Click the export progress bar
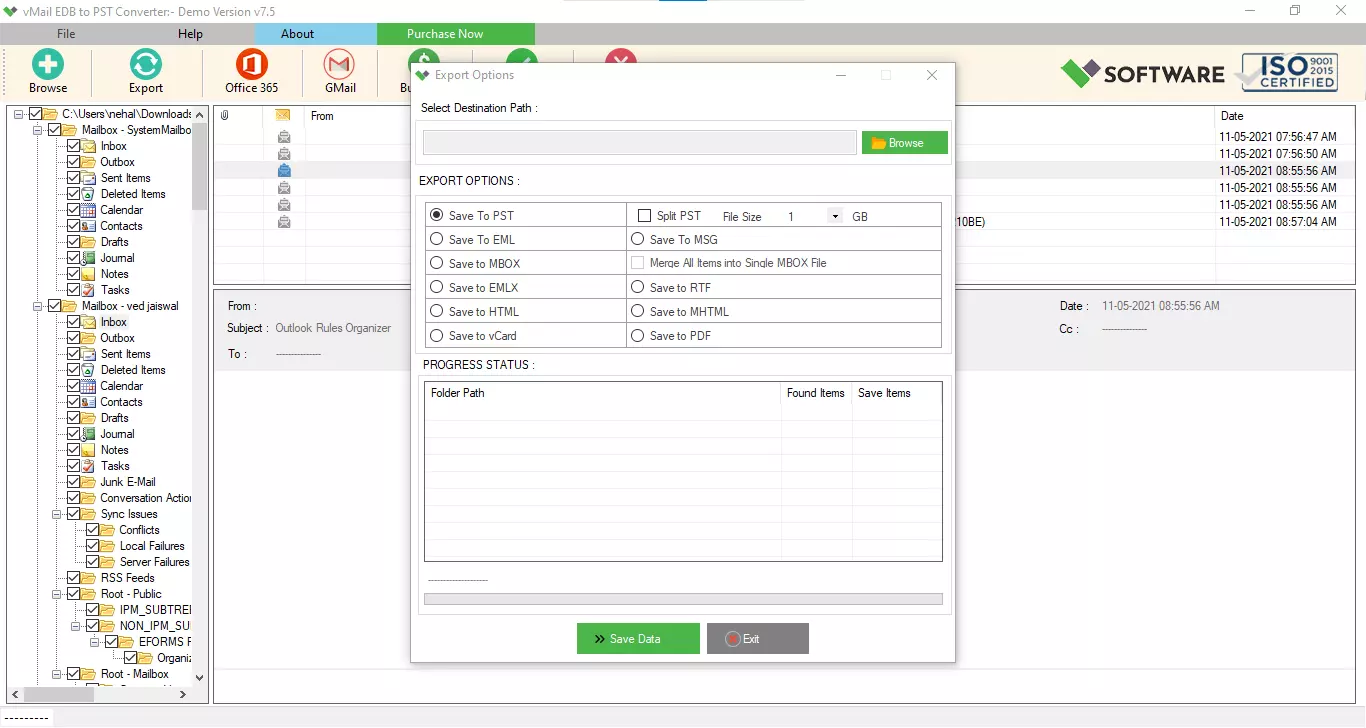 tap(683, 598)
